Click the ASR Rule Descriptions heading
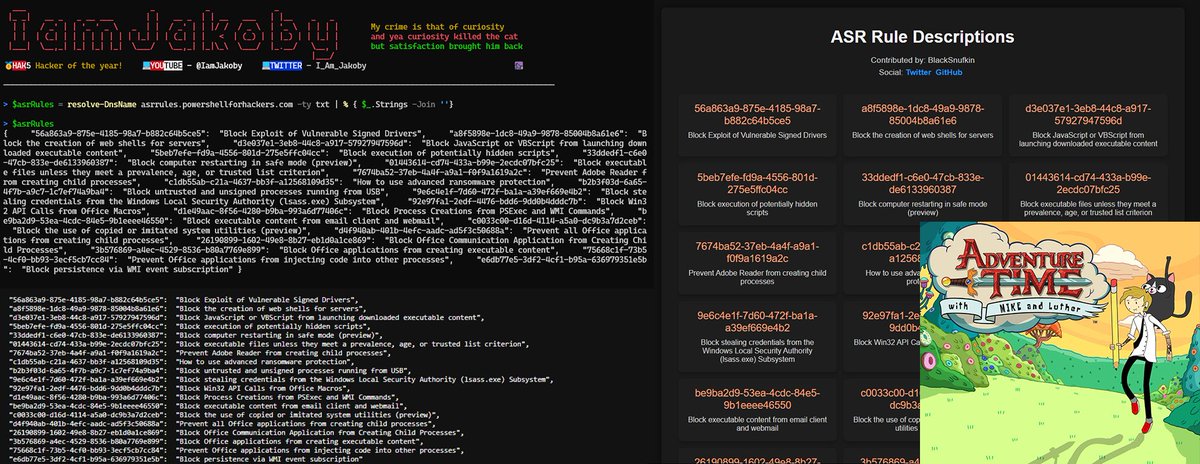The height and width of the screenshot is (464, 1200). pos(924,37)
